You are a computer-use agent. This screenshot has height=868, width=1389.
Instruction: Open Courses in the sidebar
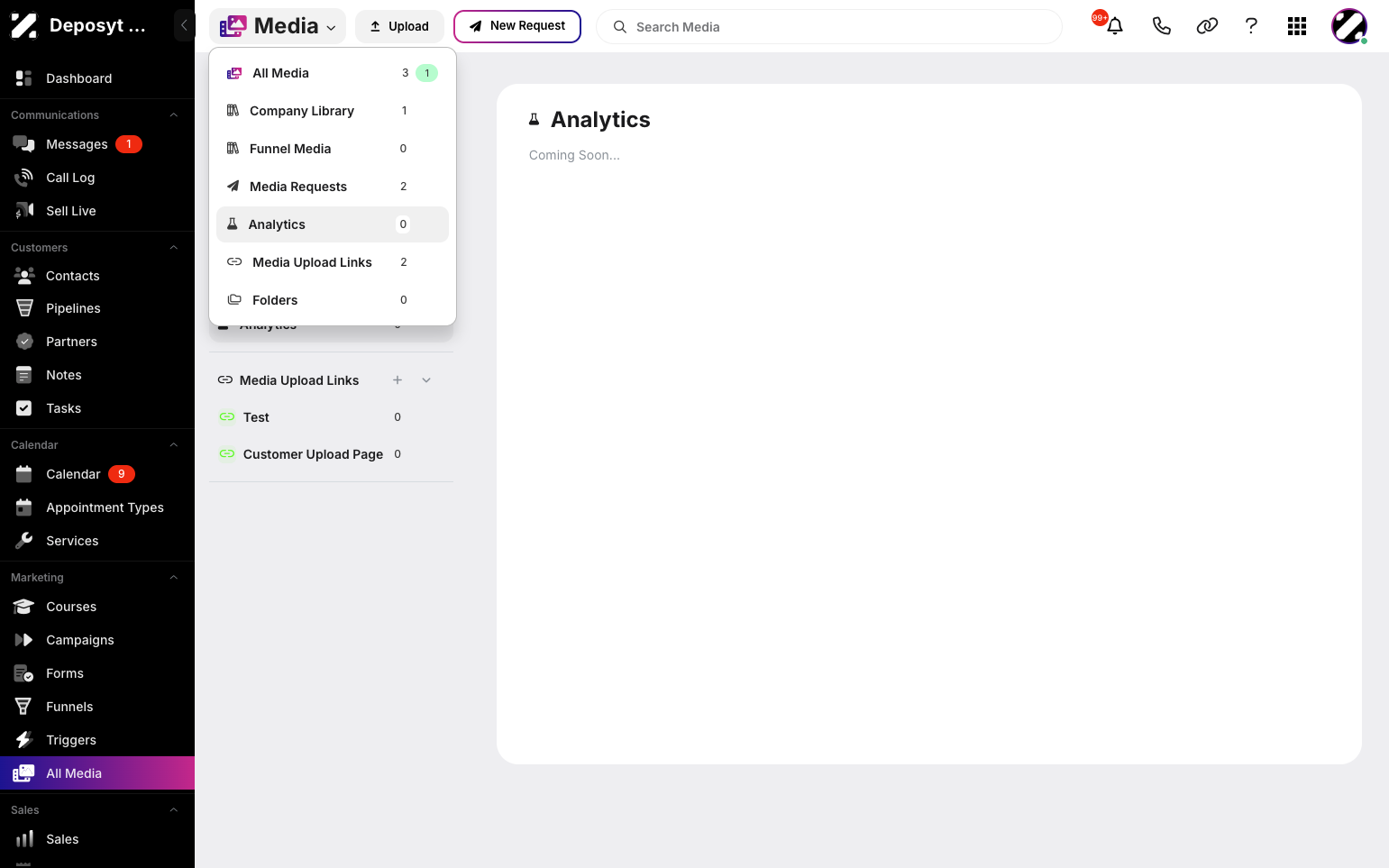click(97, 607)
